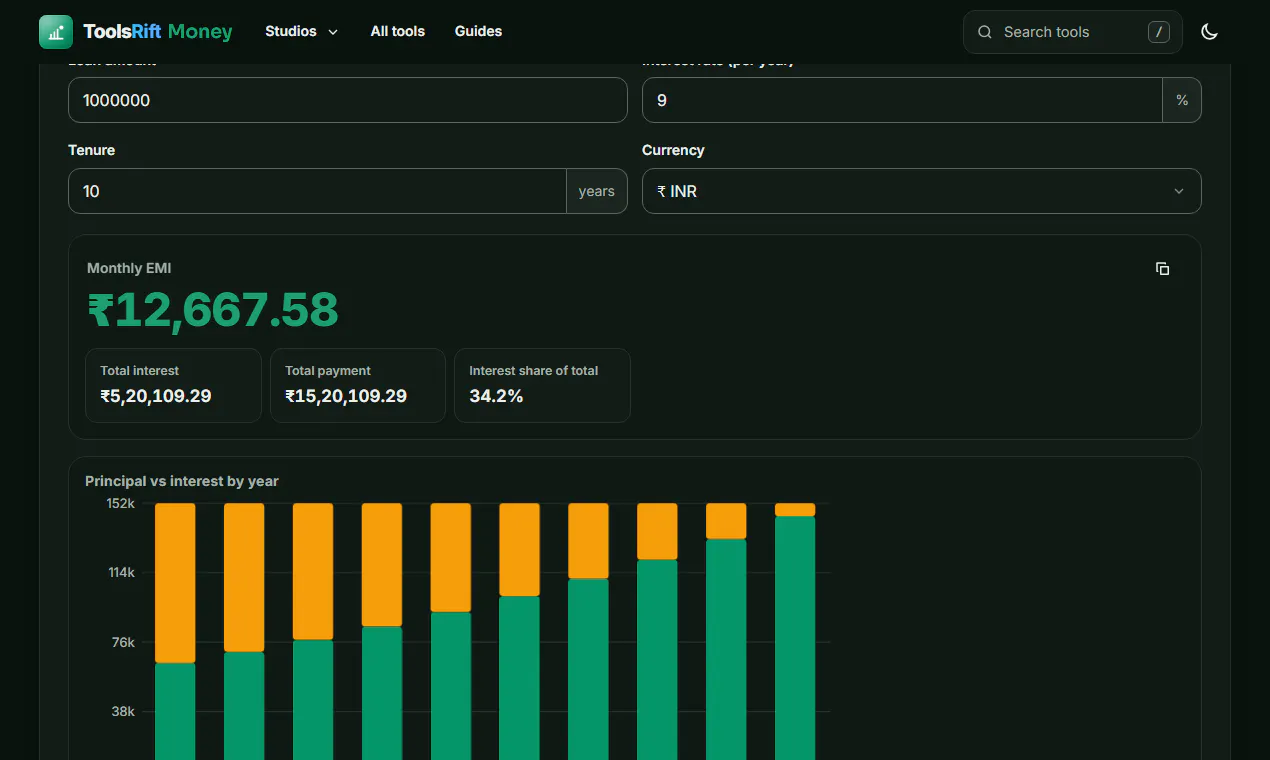Click the search magnifier icon

pos(985,32)
